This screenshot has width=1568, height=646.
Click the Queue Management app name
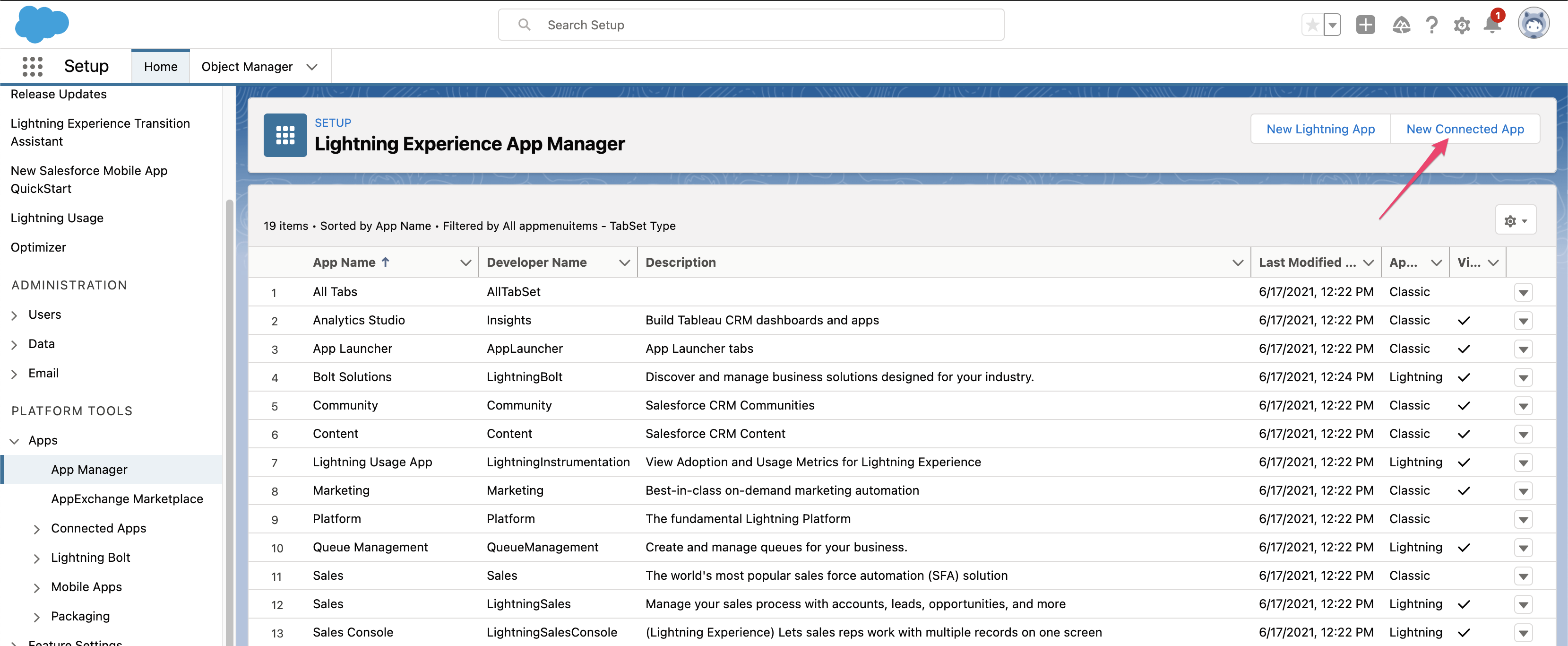point(370,547)
